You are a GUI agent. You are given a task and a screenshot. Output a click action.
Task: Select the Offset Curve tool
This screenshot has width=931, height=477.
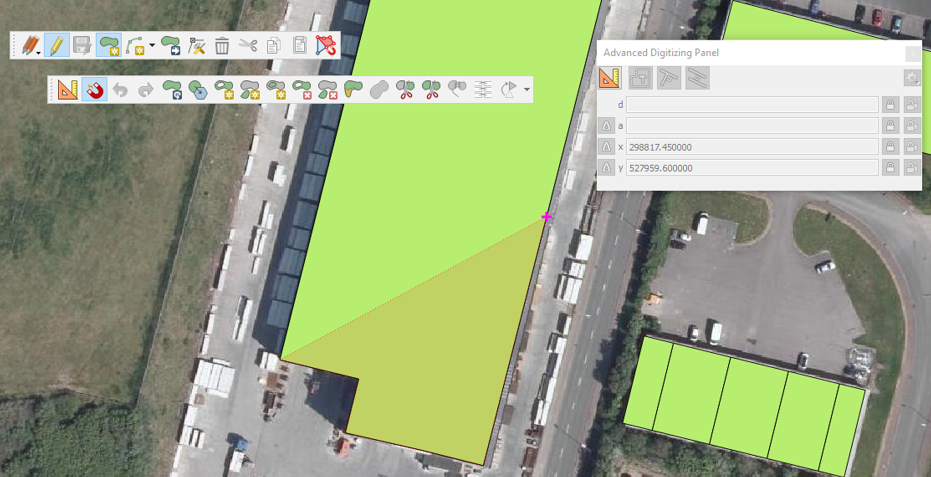point(379,90)
